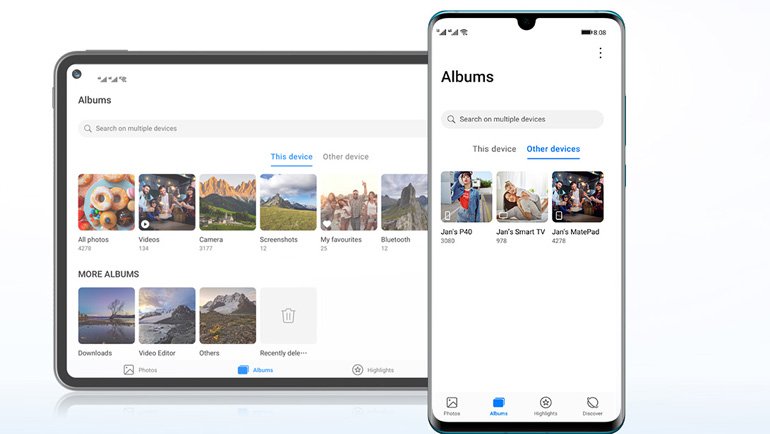The width and height of the screenshot is (770, 434).
Task: Select This device tab on the tablet
Action: [291, 157]
